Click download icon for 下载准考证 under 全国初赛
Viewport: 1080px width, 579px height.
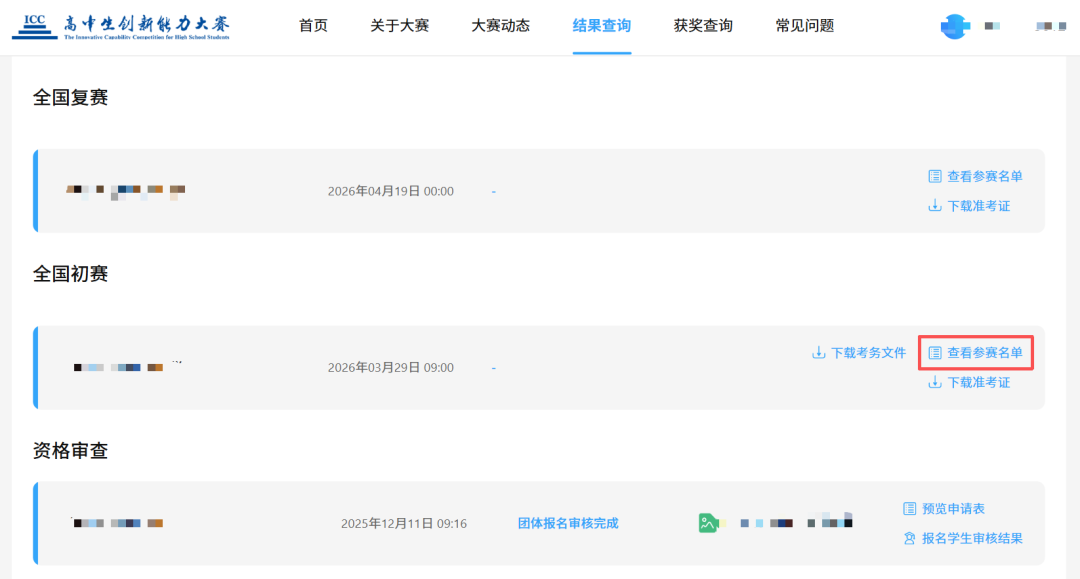(x=935, y=383)
